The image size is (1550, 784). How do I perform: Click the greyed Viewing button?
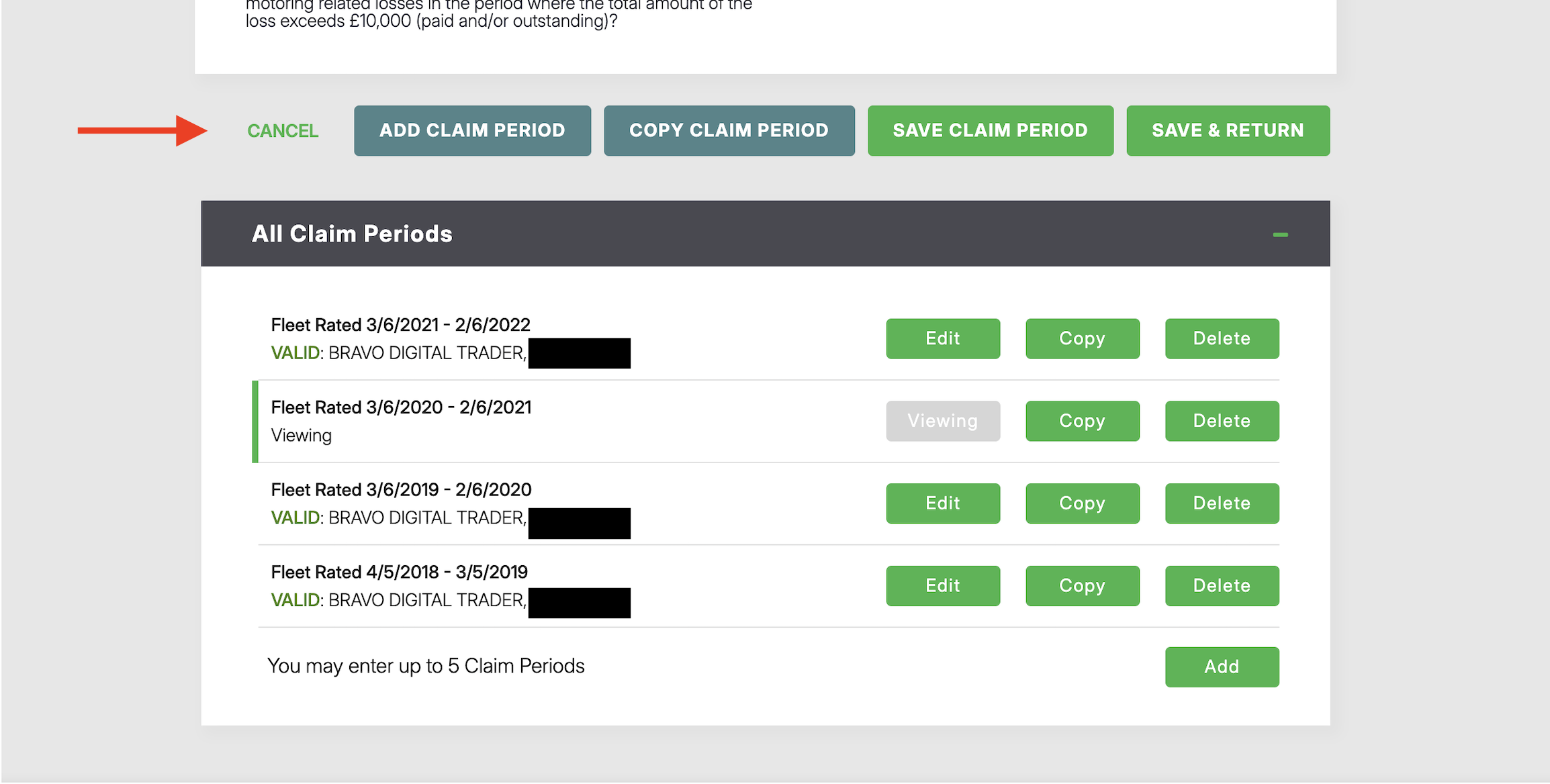click(x=942, y=421)
